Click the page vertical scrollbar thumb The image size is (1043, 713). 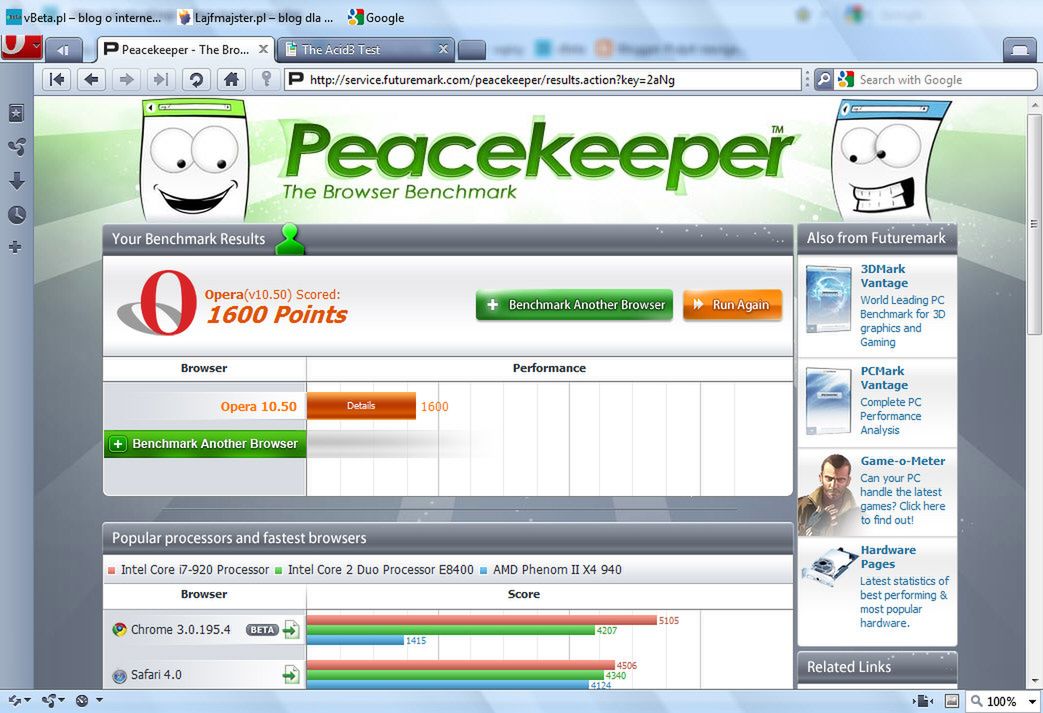pos(1034,224)
